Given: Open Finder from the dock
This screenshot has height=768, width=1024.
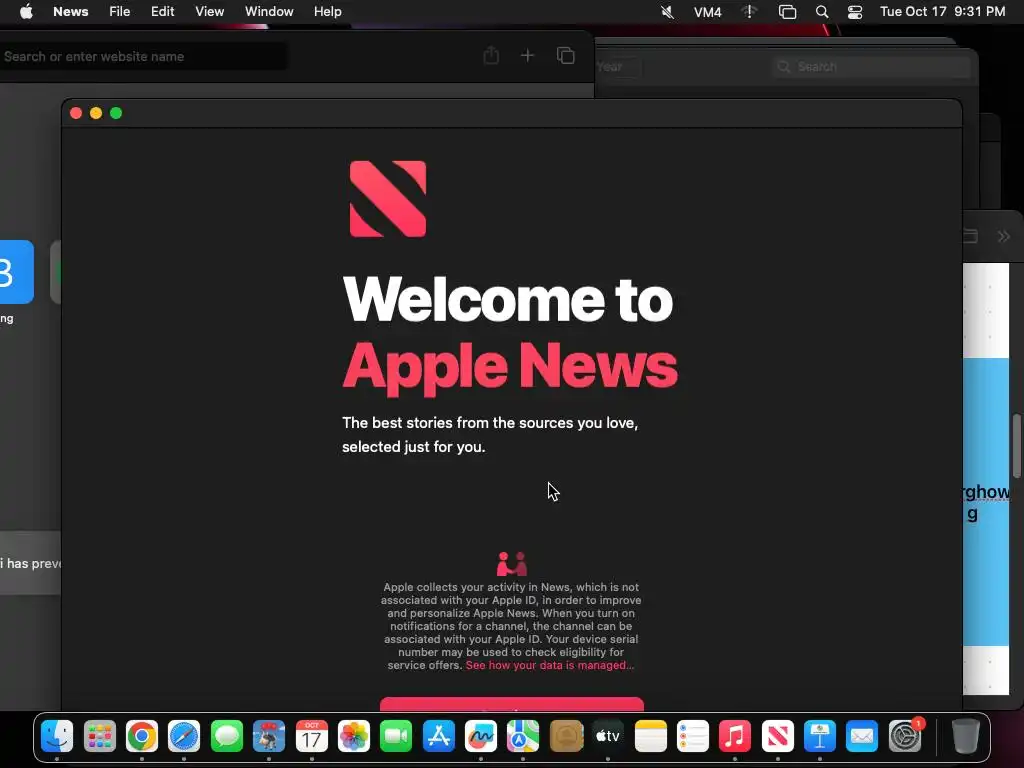Looking at the screenshot, I should point(57,737).
